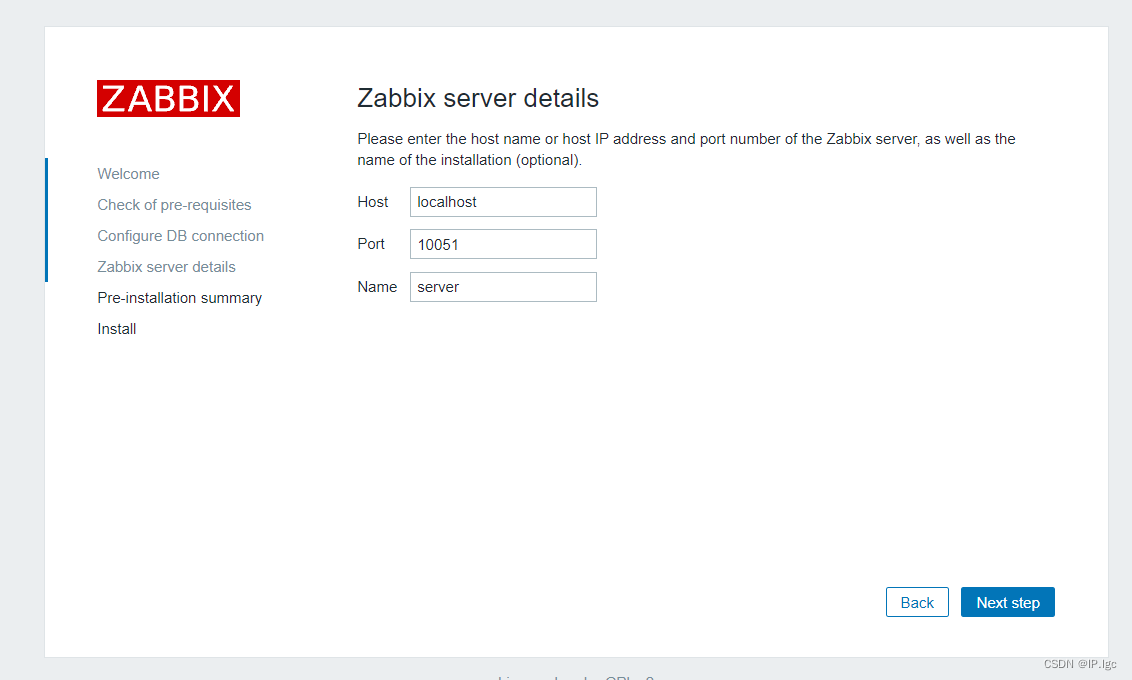Click the 'Zabbix server details' page heading

pyautogui.click(x=478, y=98)
